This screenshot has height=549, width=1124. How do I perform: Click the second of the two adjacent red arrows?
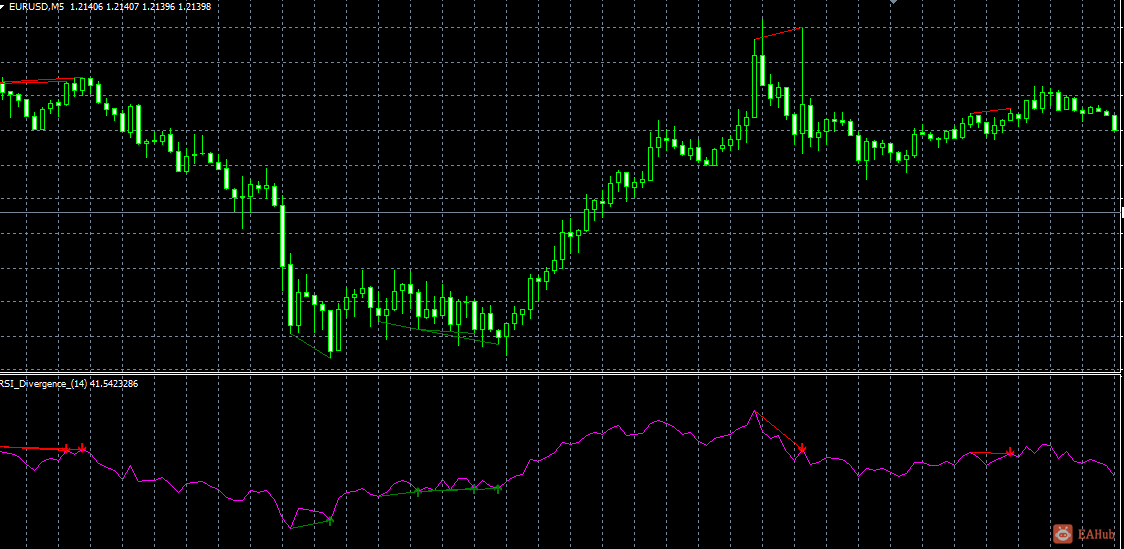pos(82,448)
